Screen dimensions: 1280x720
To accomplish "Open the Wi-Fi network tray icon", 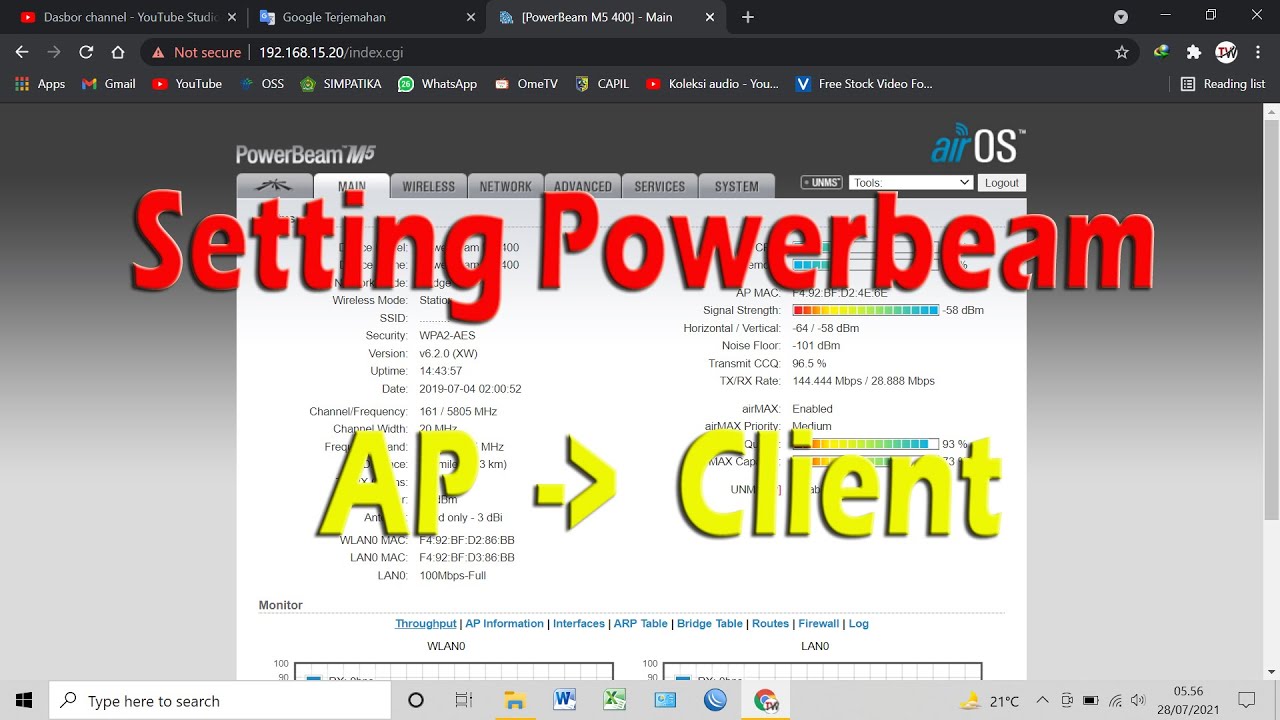I will (x=1115, y=700).
